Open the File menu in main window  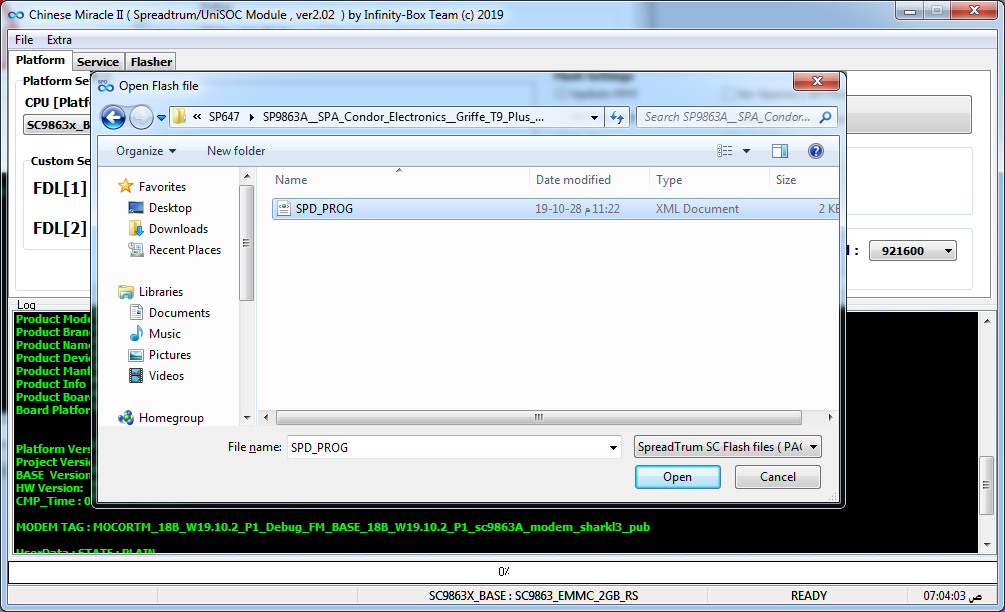pyautogui.click(x=24, y=40)
